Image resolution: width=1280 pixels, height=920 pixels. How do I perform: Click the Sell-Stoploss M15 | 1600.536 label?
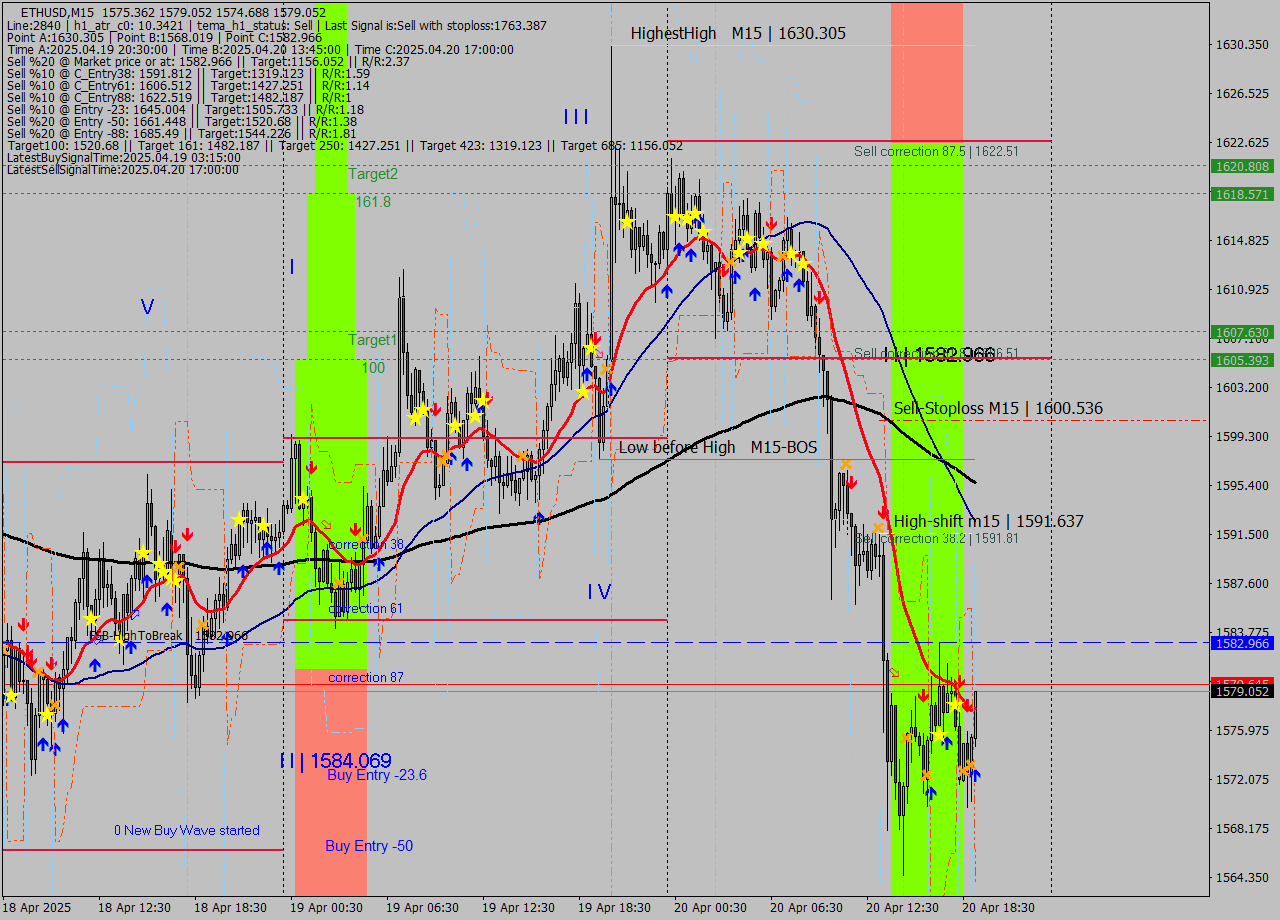click(x=998, y=408)
